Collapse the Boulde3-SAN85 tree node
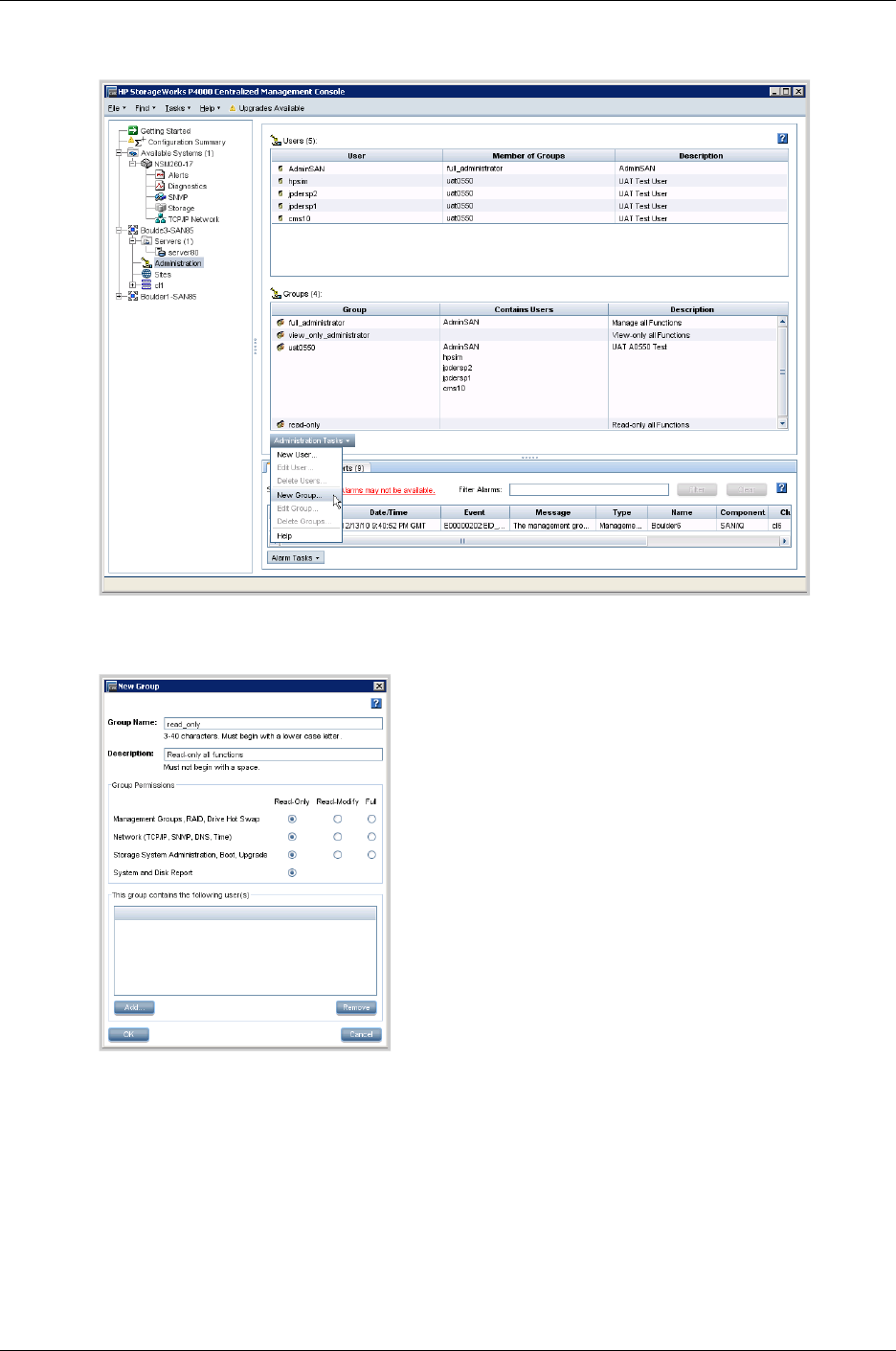 (120, 231)
